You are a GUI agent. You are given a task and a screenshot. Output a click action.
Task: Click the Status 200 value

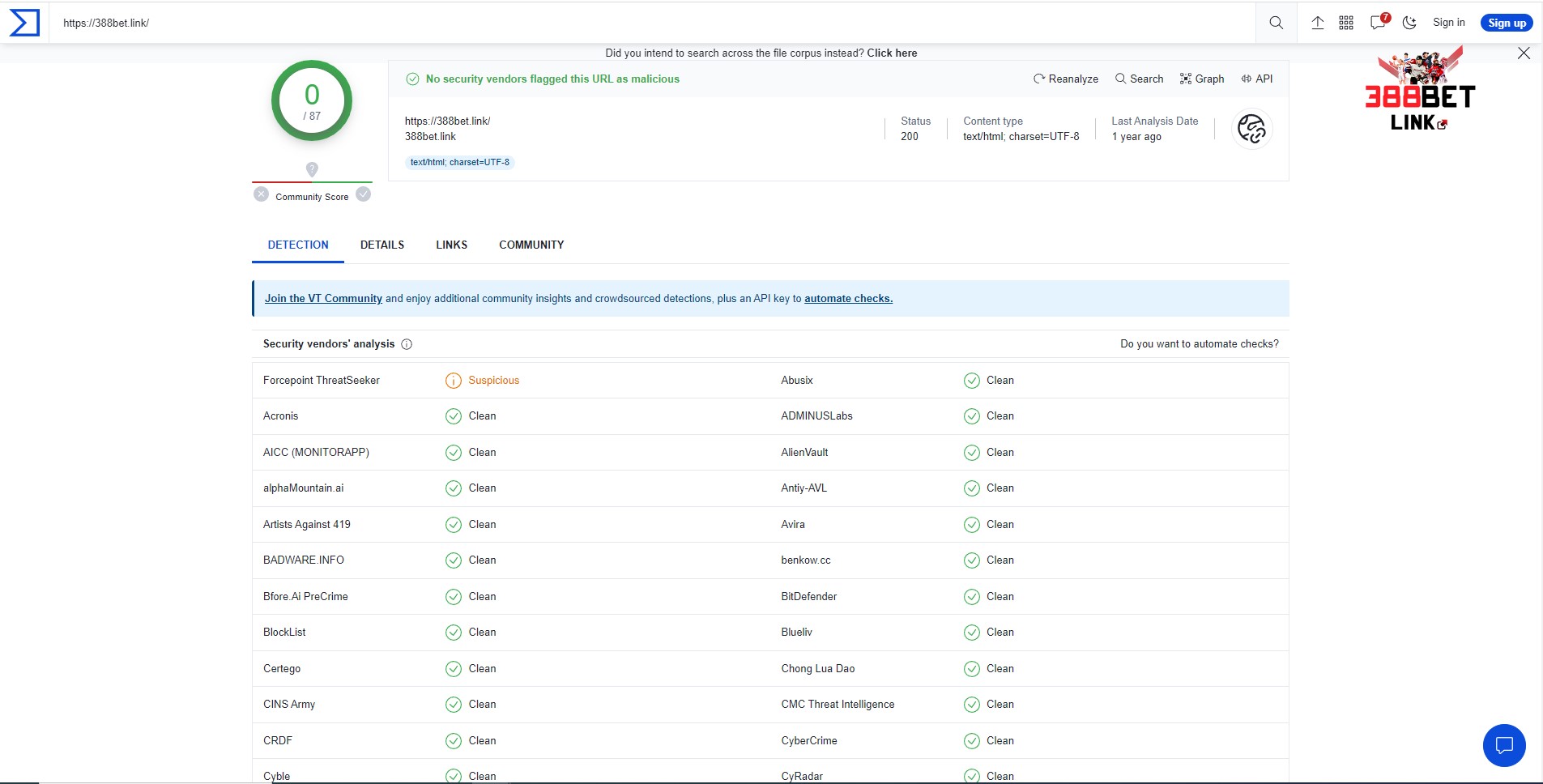coord(910,137)
